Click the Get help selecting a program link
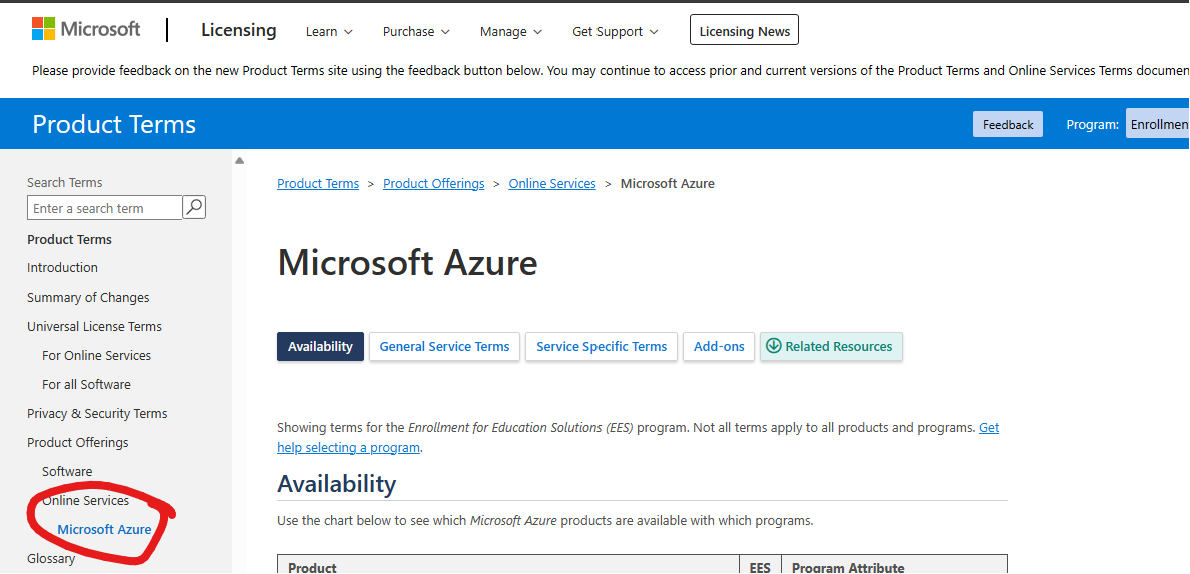Screen dimensions: 1190x574 pos(349,447)
